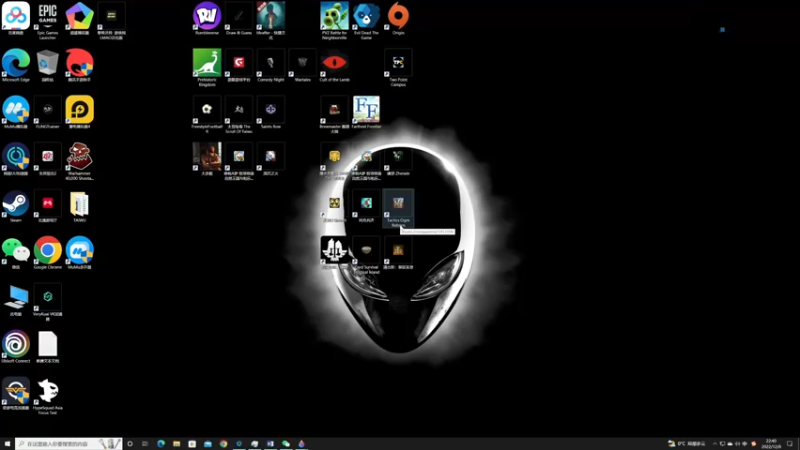Viewport: 800px width, 450px height.
Task: Launch the WeChat desktop shortcut
Action: coord(16,253)
